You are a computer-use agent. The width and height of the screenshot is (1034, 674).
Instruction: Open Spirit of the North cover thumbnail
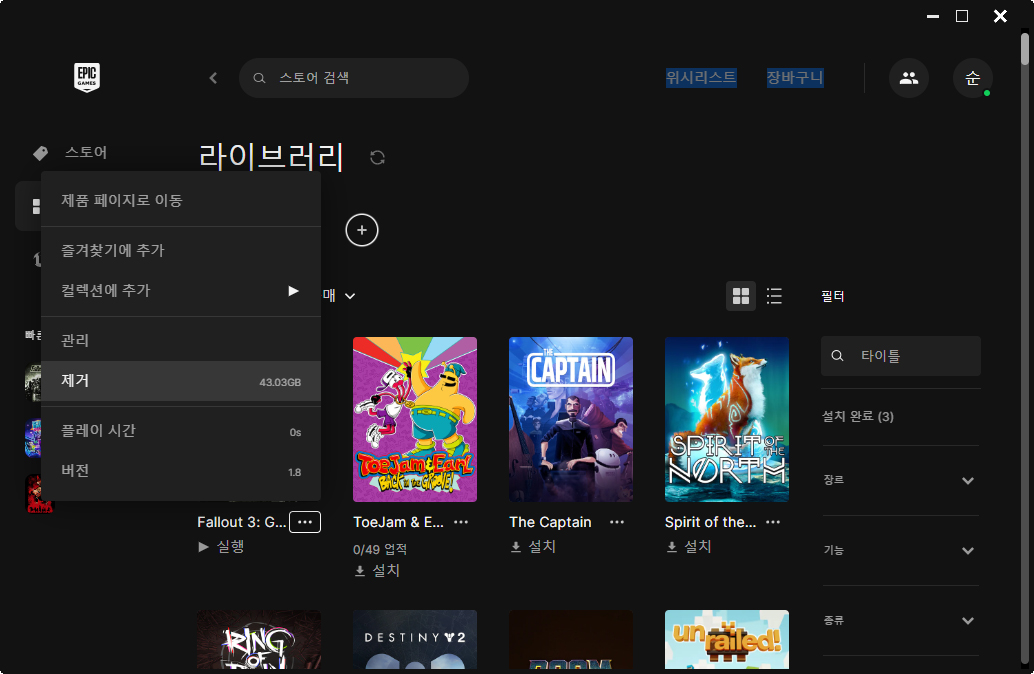pos(727,419)
